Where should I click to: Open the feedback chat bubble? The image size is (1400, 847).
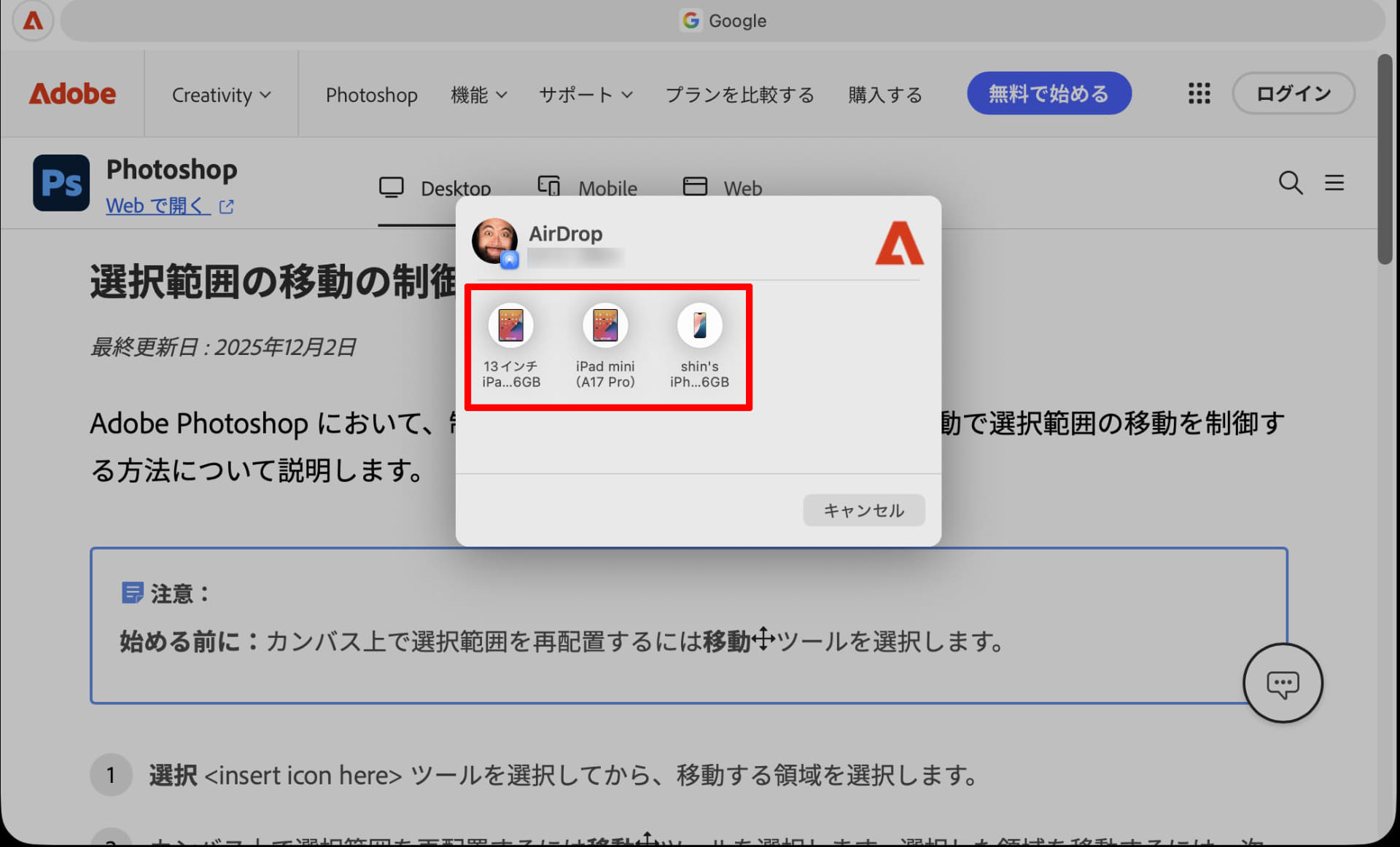(1283, 684)
